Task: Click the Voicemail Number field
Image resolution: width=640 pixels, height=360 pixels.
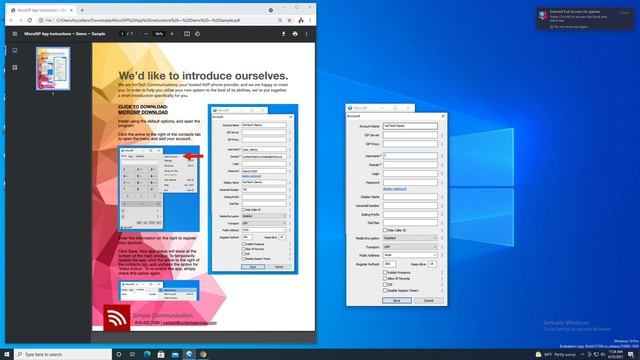Action: [x=410, y=206]
